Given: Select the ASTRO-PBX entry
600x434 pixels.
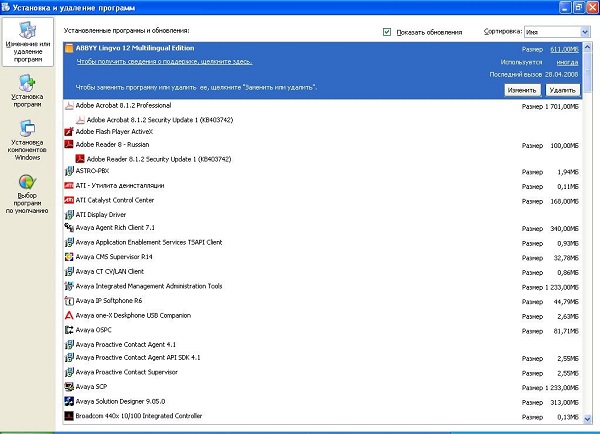Looking at the screenshot, I should 323,171.
